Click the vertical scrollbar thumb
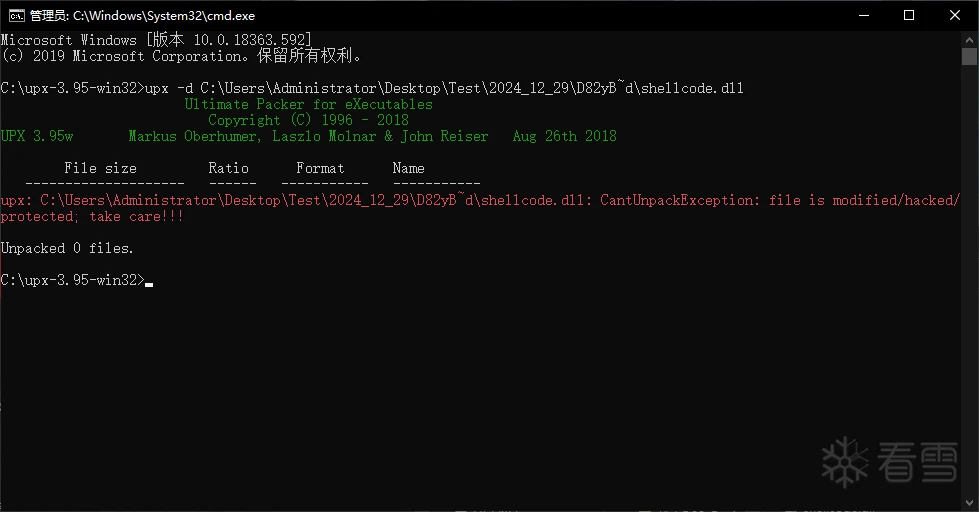979x512 pixels. (969, 56)
